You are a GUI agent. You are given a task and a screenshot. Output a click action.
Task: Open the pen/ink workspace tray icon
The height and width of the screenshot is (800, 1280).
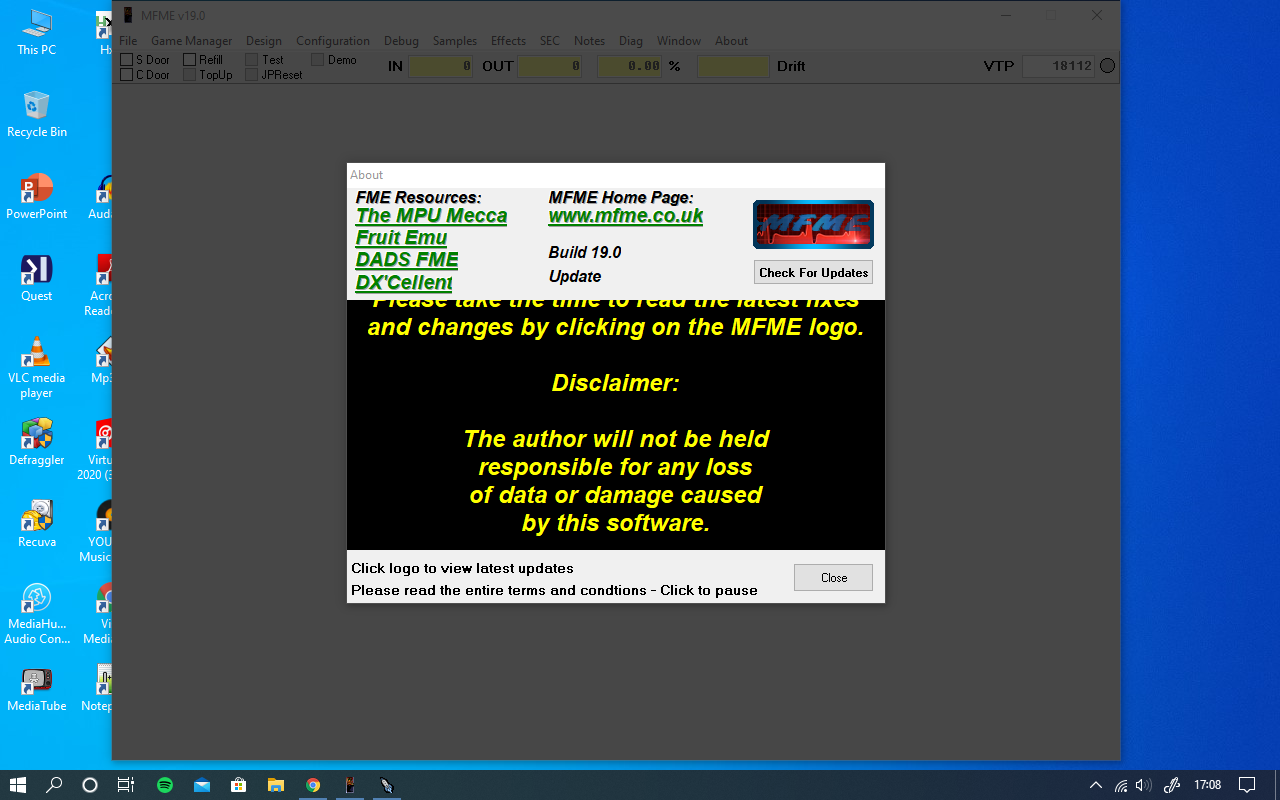[x=1172, y=785]
